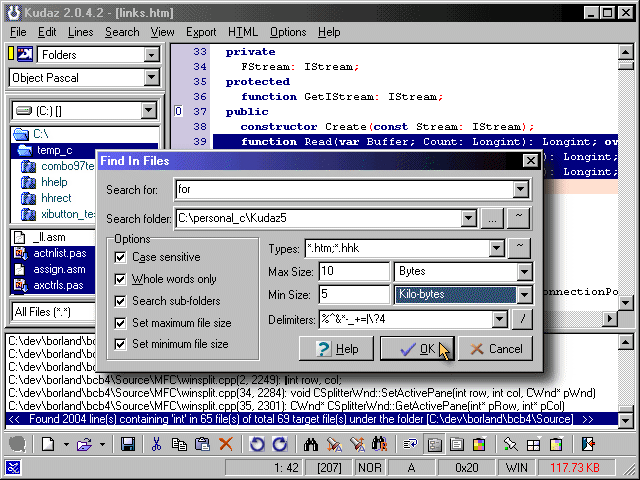Select the hhelp folder icon
The width and height of the screenshot is (640, 480).
coord(28,182)
